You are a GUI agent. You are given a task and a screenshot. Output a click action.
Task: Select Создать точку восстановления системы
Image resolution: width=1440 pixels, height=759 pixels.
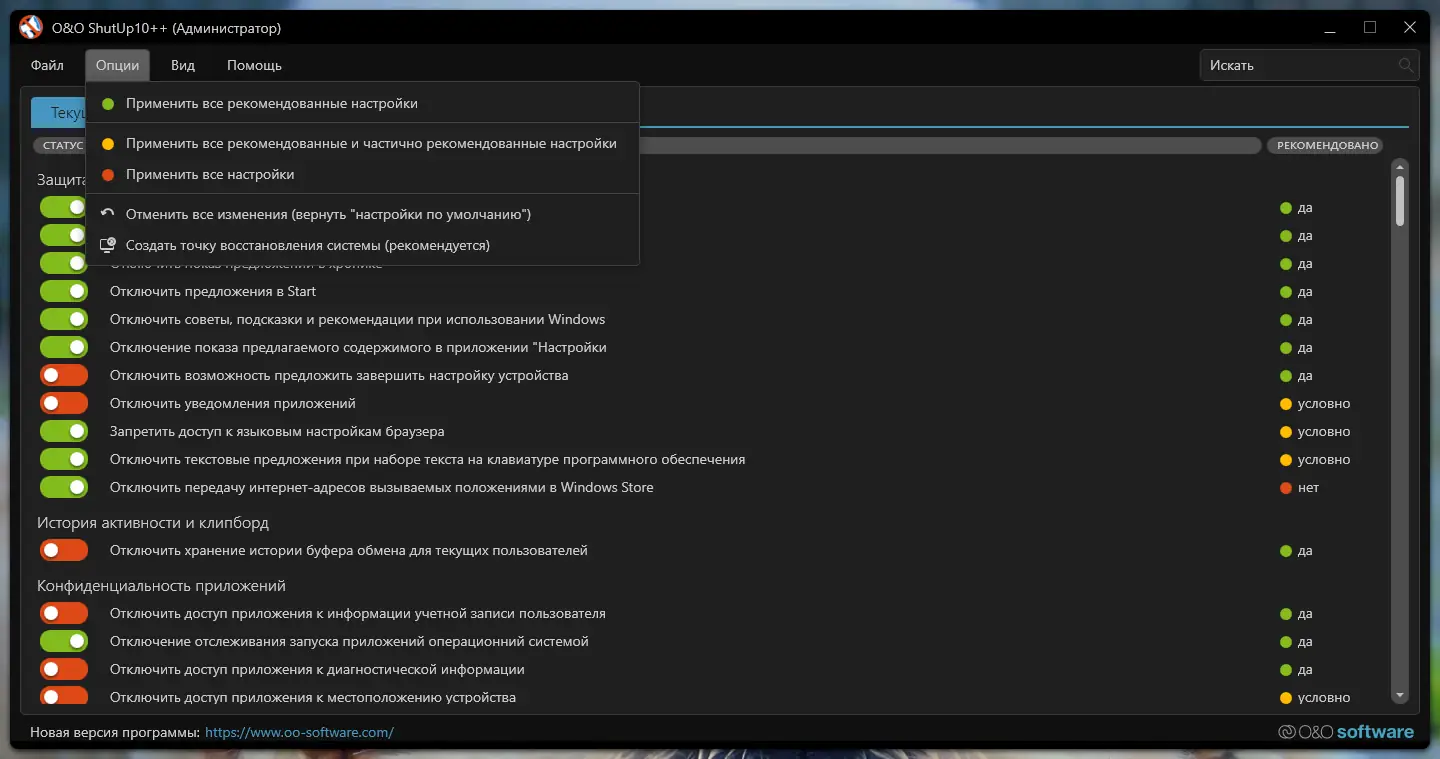pos(362,246)
